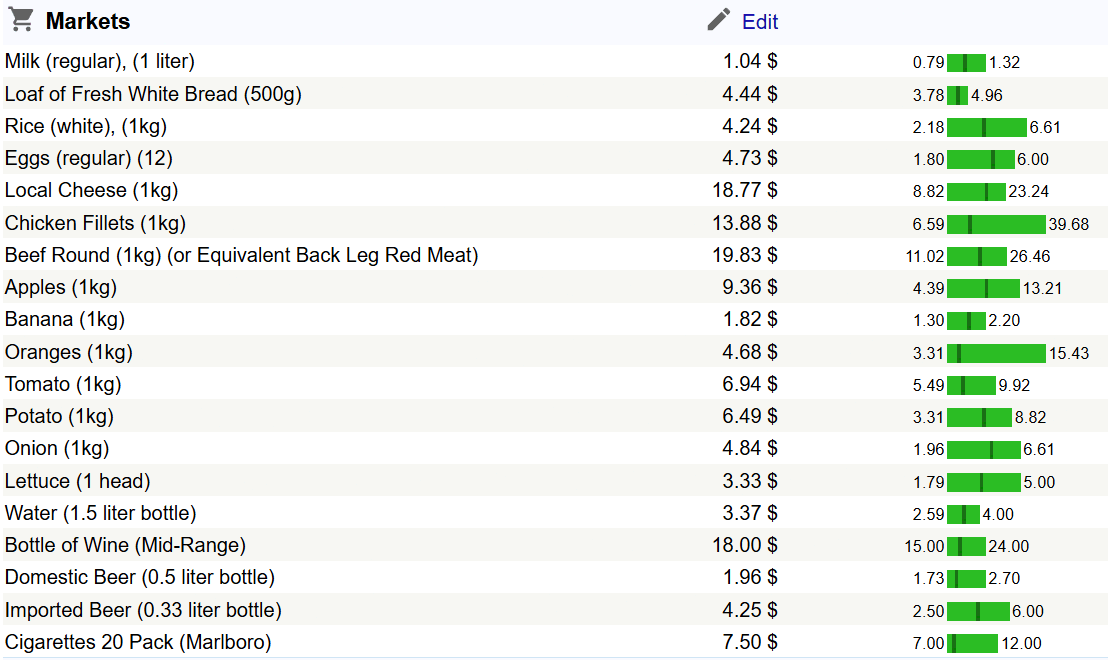Click the Rice (white) price range bar
Screen dimensions: 1108x660
(x=986, y=128)
